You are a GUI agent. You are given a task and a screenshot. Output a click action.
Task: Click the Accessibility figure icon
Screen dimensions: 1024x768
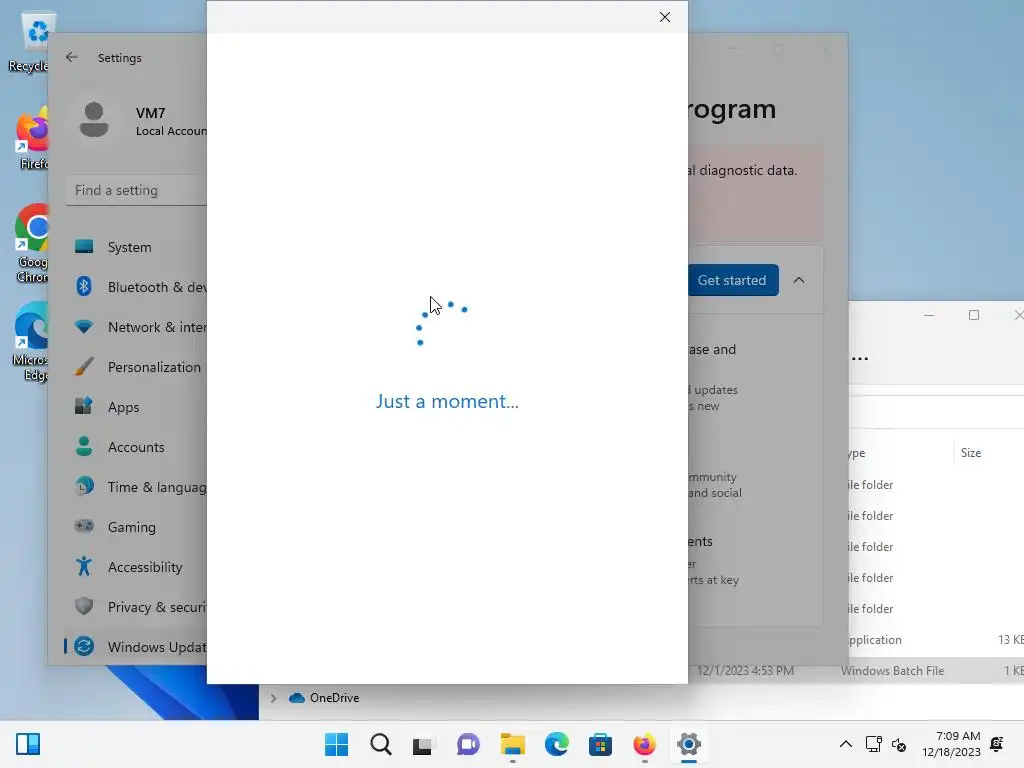84,566
